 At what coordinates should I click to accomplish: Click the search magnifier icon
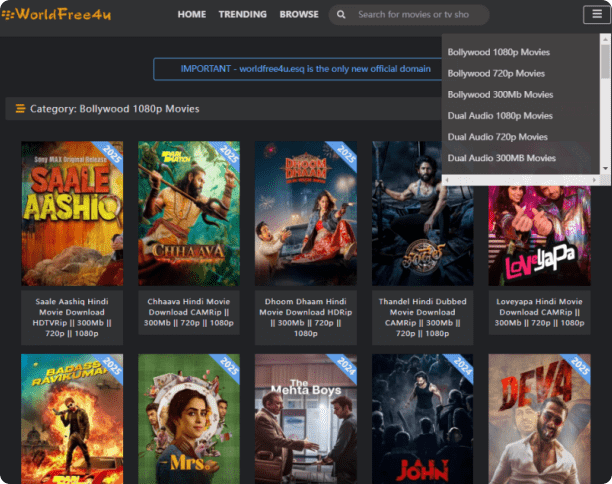343,15
